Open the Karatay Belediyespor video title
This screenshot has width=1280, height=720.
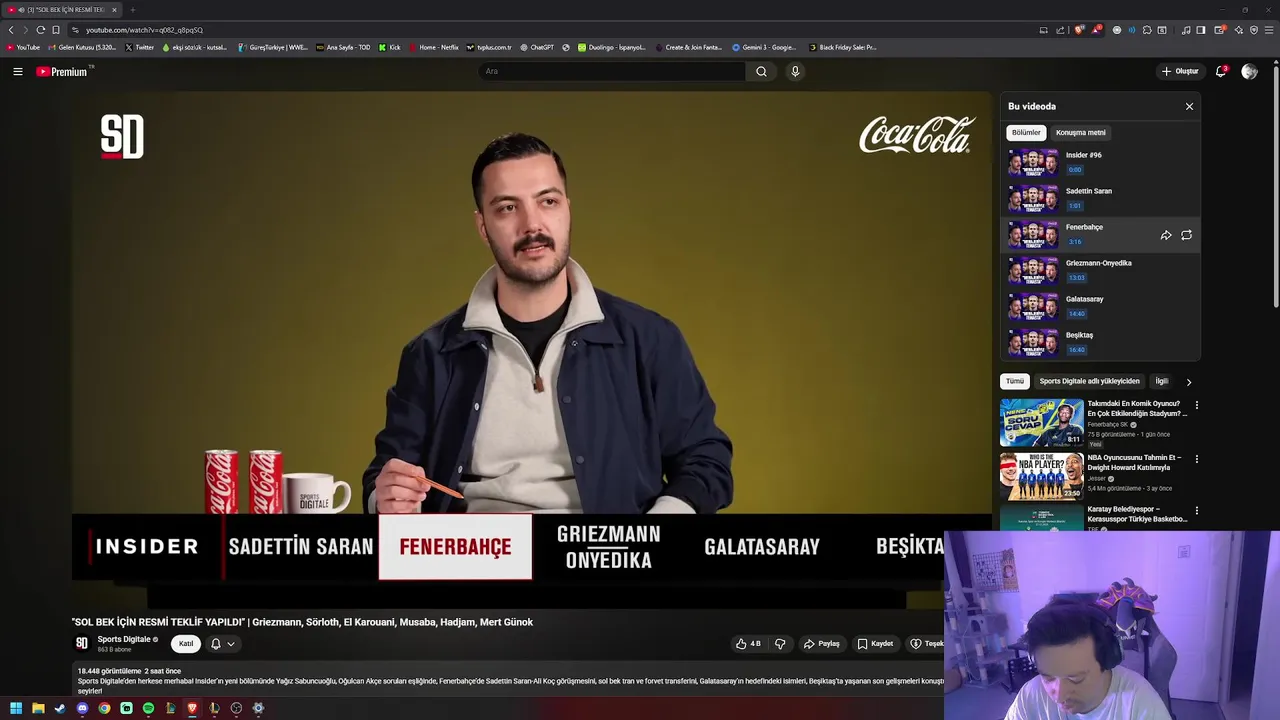(1138, 514)
